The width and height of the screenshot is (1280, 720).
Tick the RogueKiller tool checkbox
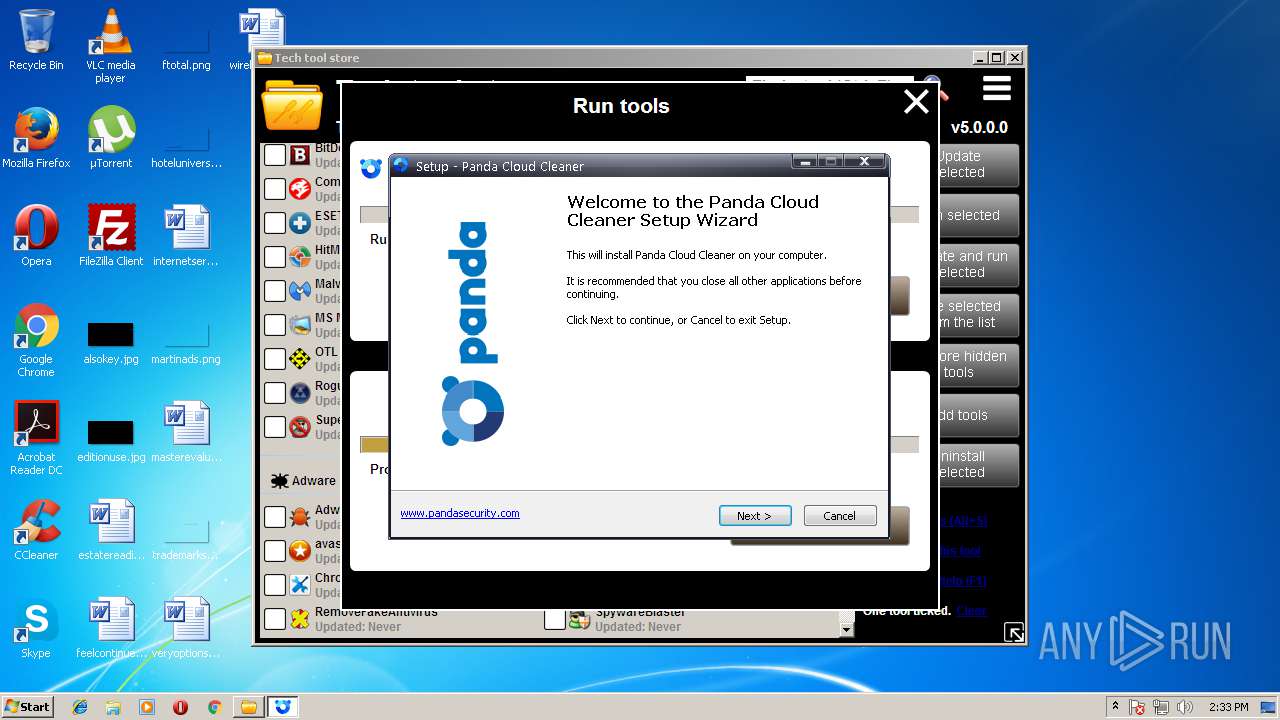(x=275, y=393)
